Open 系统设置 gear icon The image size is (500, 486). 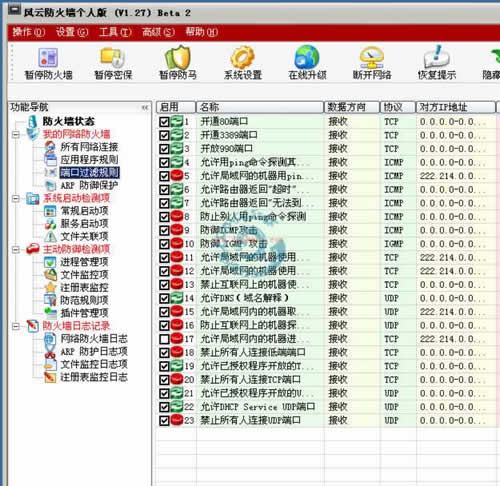243,57
